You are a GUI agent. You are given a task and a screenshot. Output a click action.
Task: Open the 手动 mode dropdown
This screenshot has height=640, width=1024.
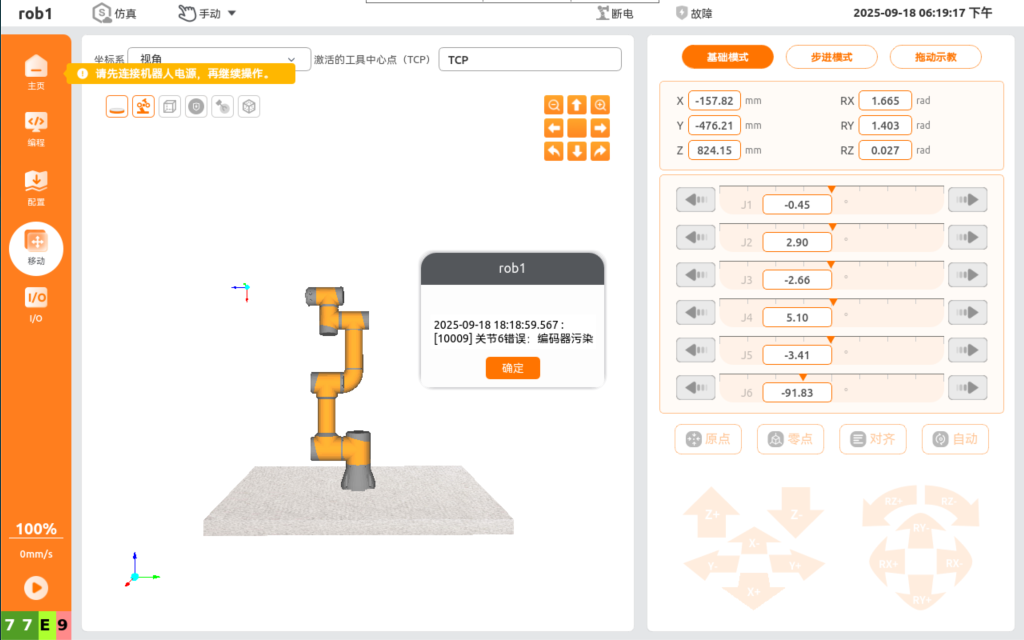click(x=207, y=13)
